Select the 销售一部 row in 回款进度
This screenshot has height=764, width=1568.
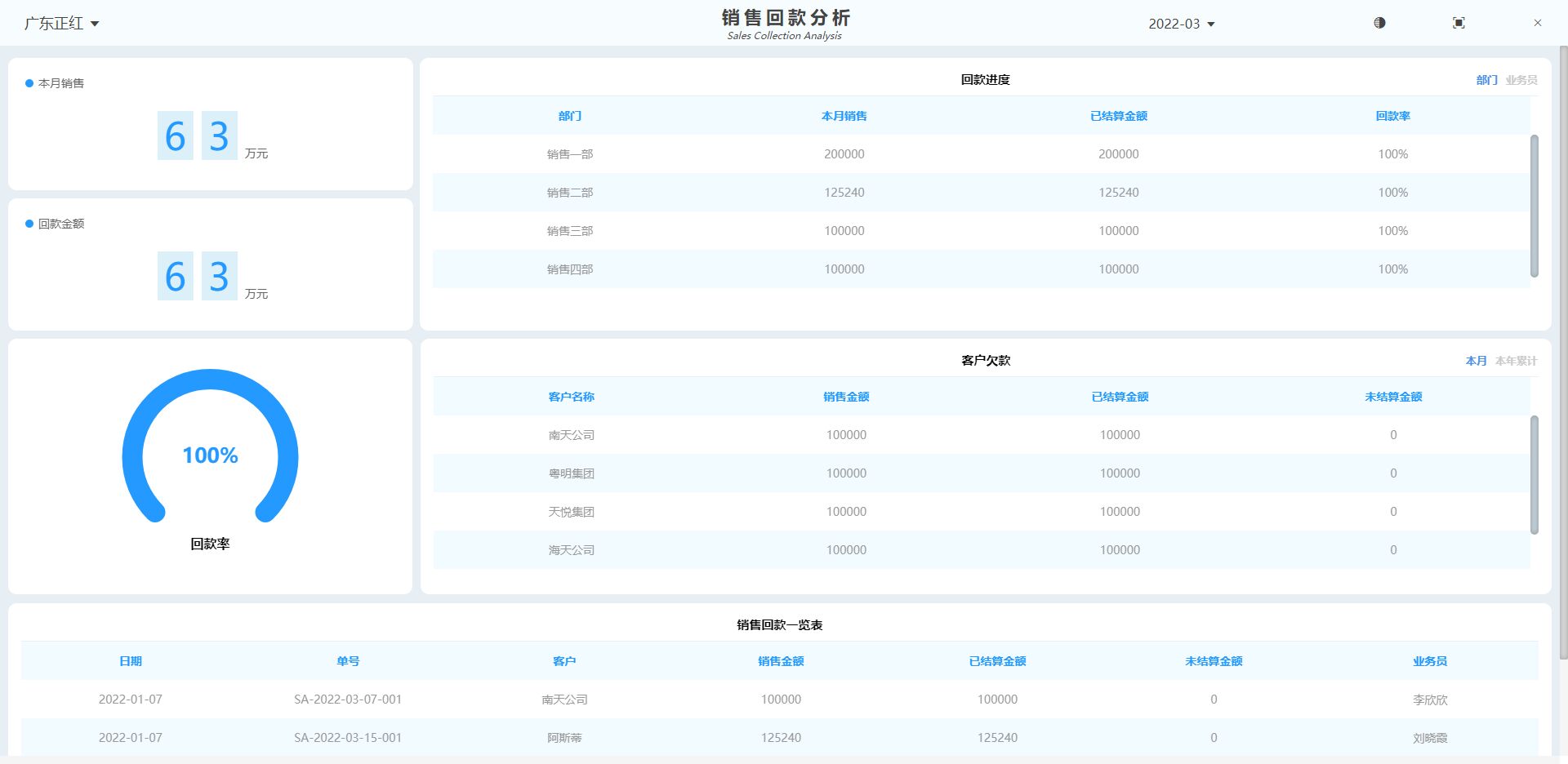570,154
